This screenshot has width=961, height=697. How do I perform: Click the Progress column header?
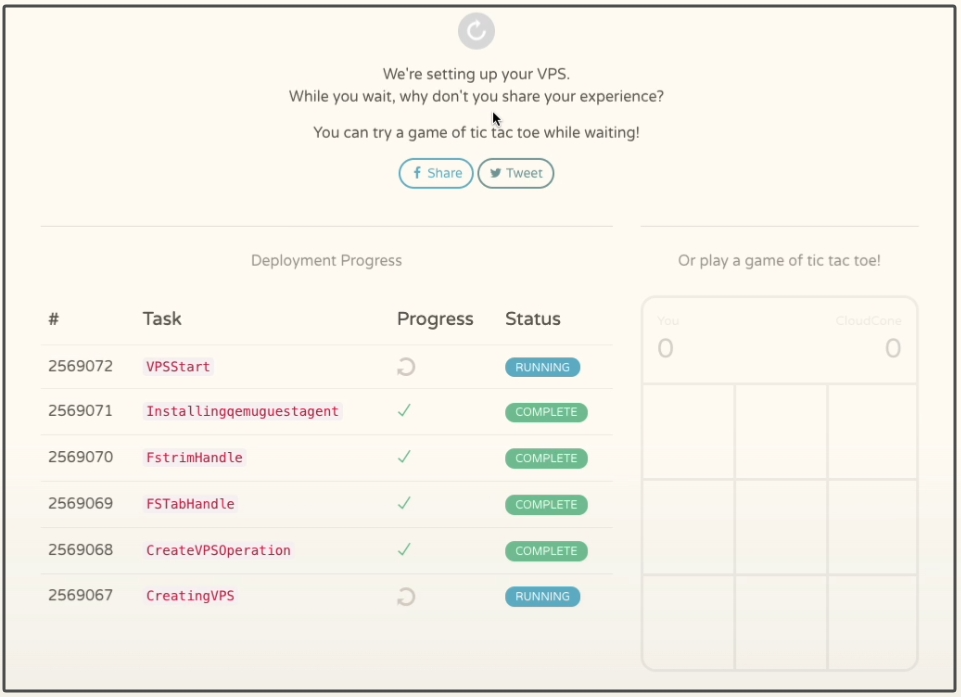[435, 319]
